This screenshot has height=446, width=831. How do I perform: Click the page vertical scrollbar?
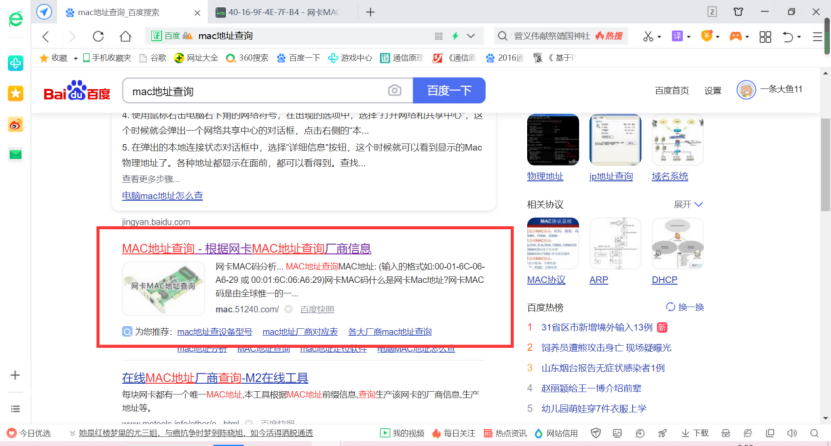pos(825,165)
